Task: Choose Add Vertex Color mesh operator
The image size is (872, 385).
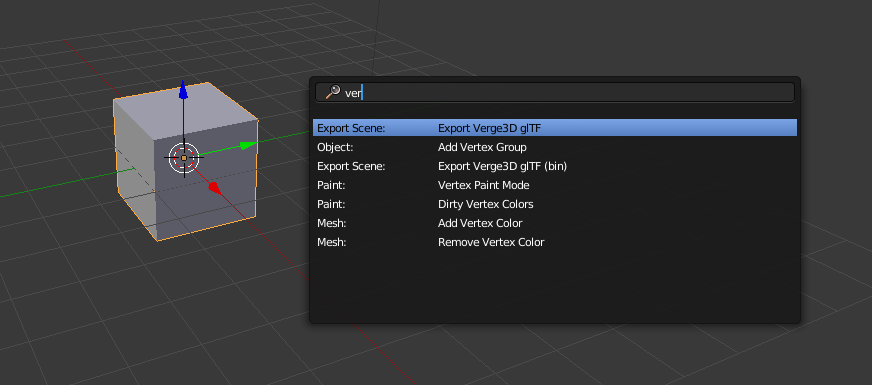Action: [554, 223]
